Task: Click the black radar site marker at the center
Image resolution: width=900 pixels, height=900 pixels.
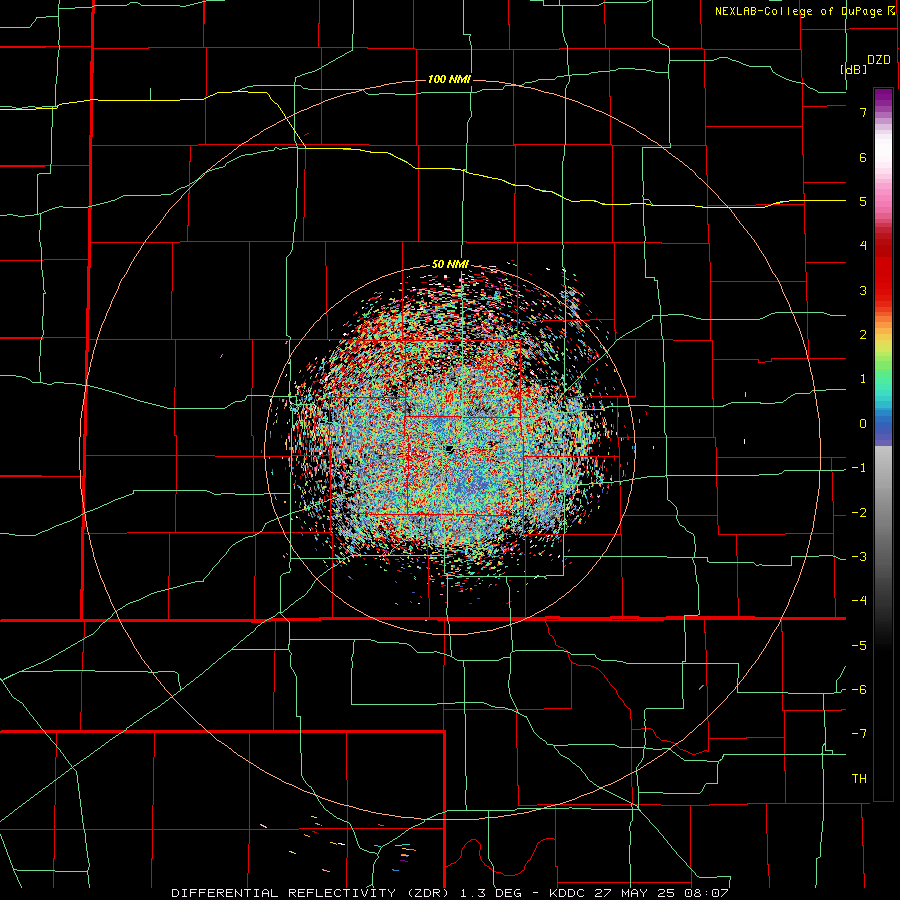Action: (450, 449)
